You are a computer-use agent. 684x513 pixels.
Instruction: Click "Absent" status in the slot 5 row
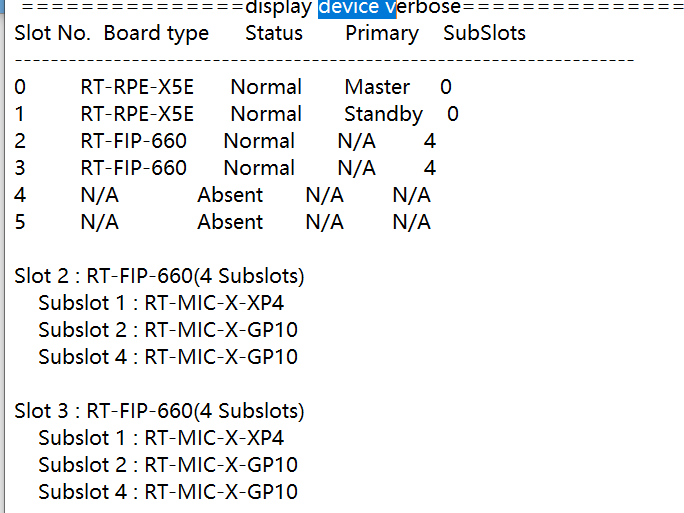tap(230, 222)
